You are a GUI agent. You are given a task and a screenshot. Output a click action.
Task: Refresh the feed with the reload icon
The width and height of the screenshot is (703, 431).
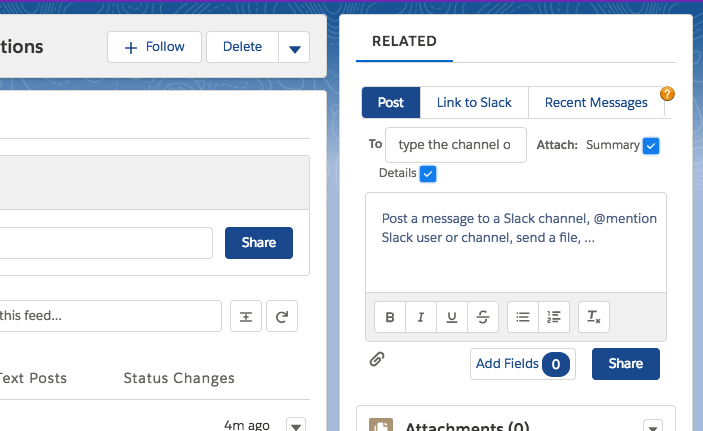click(x=282, y=316)
